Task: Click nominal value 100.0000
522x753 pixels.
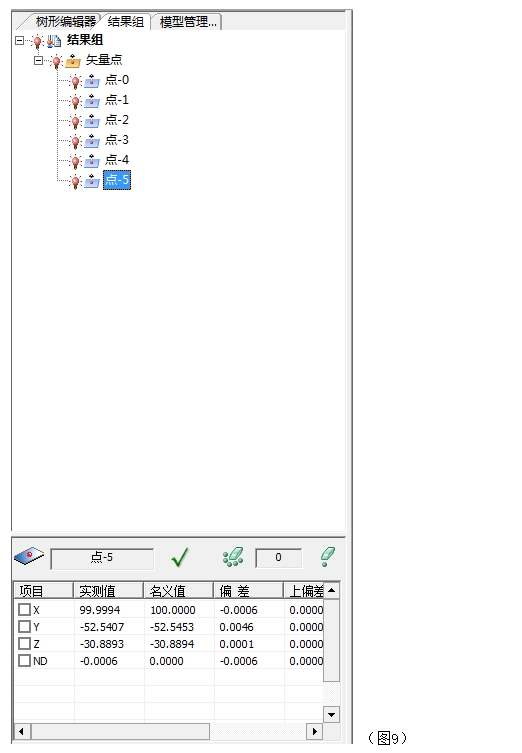Action: [173, 610]
